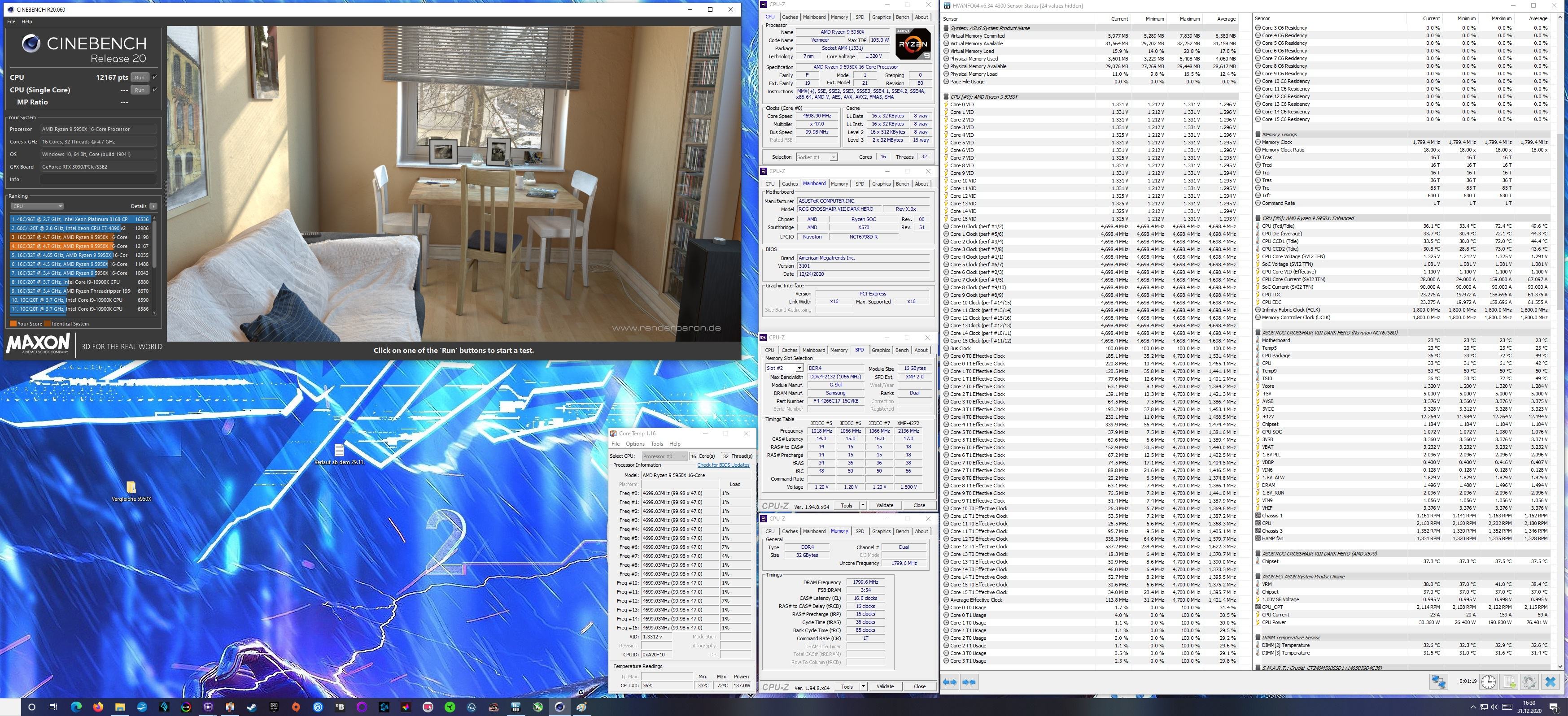Click HWiNFO network remote monitoring icon
The height and width of the screenshot is (716, 1568).
tap(1438, 682)
